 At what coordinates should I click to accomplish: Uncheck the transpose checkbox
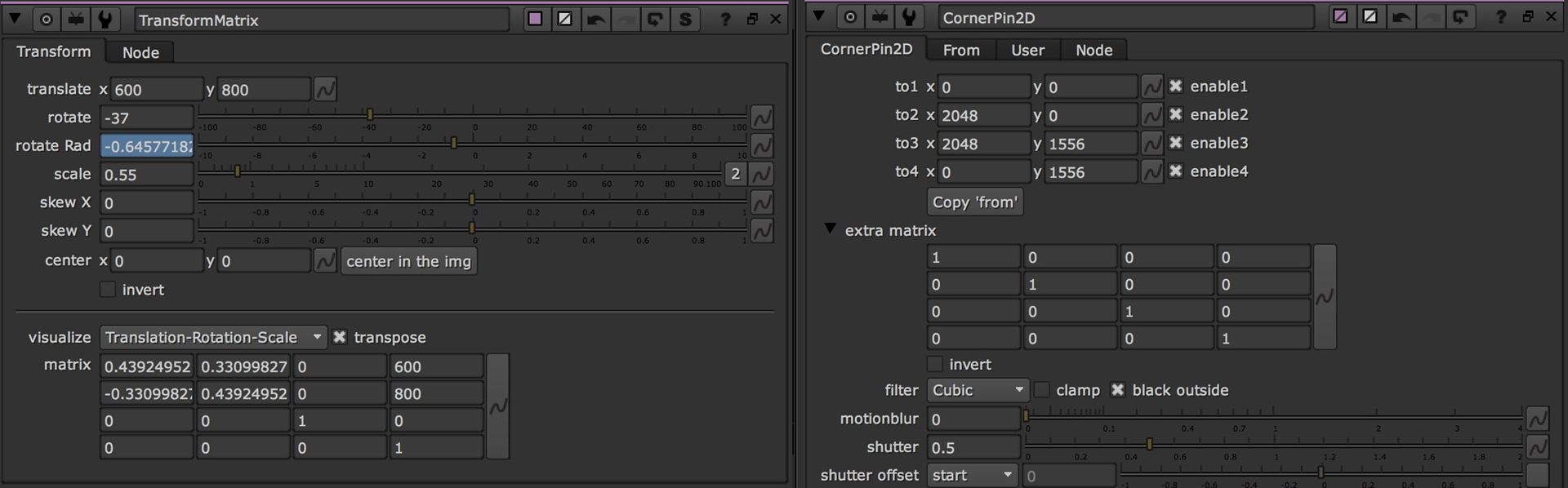pyautogui.click(x=340, y=337)
